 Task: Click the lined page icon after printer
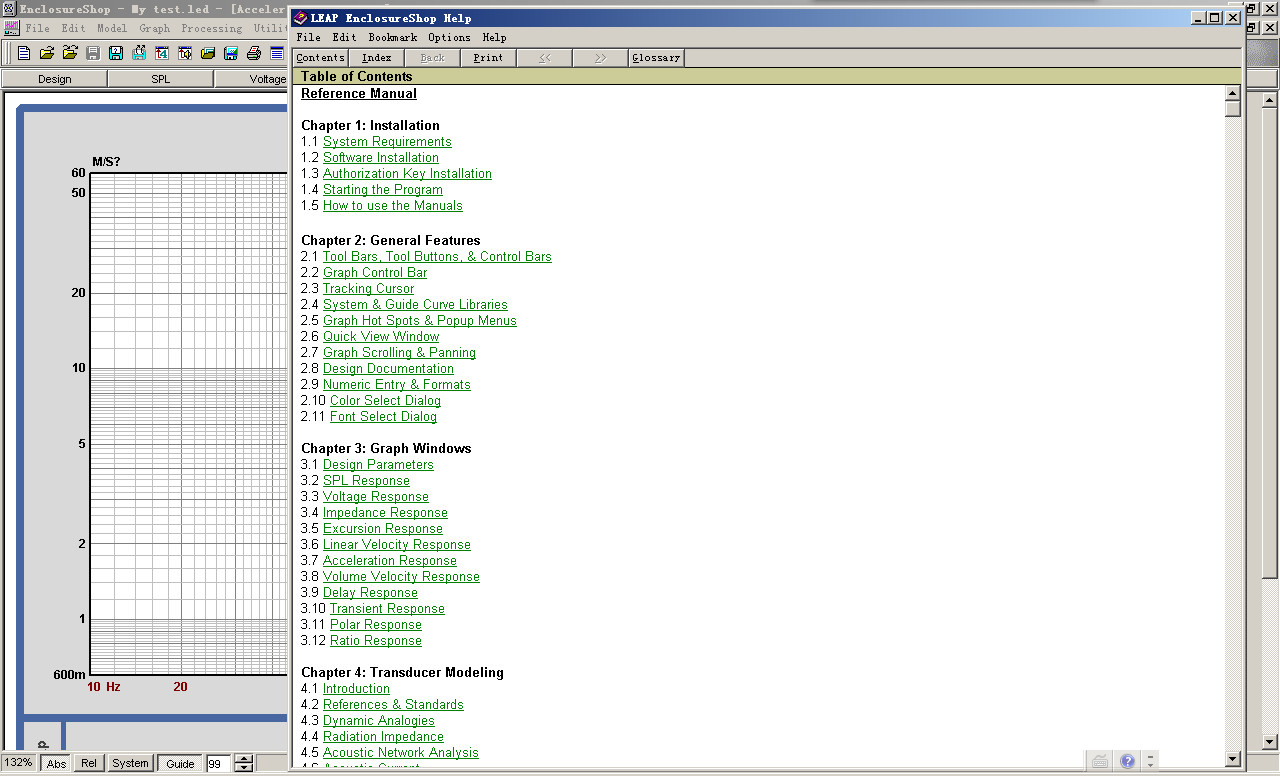276,53
